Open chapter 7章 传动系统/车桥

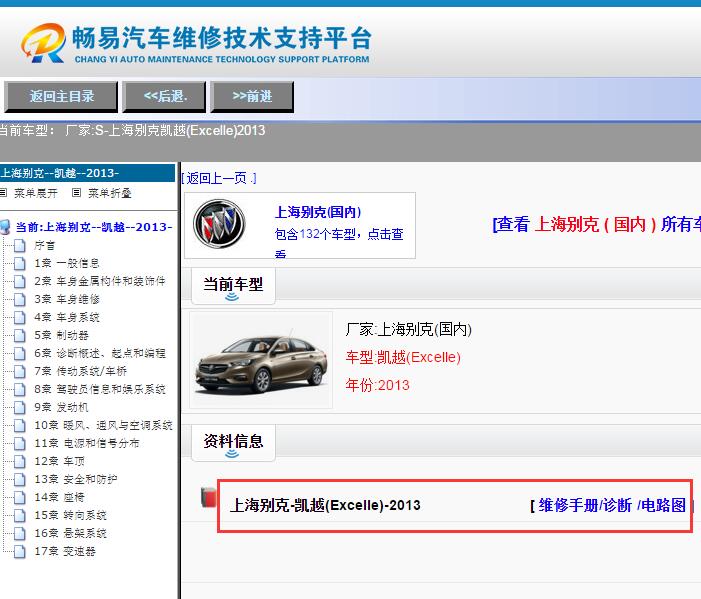pyautogui.click(x=80, y=371)
